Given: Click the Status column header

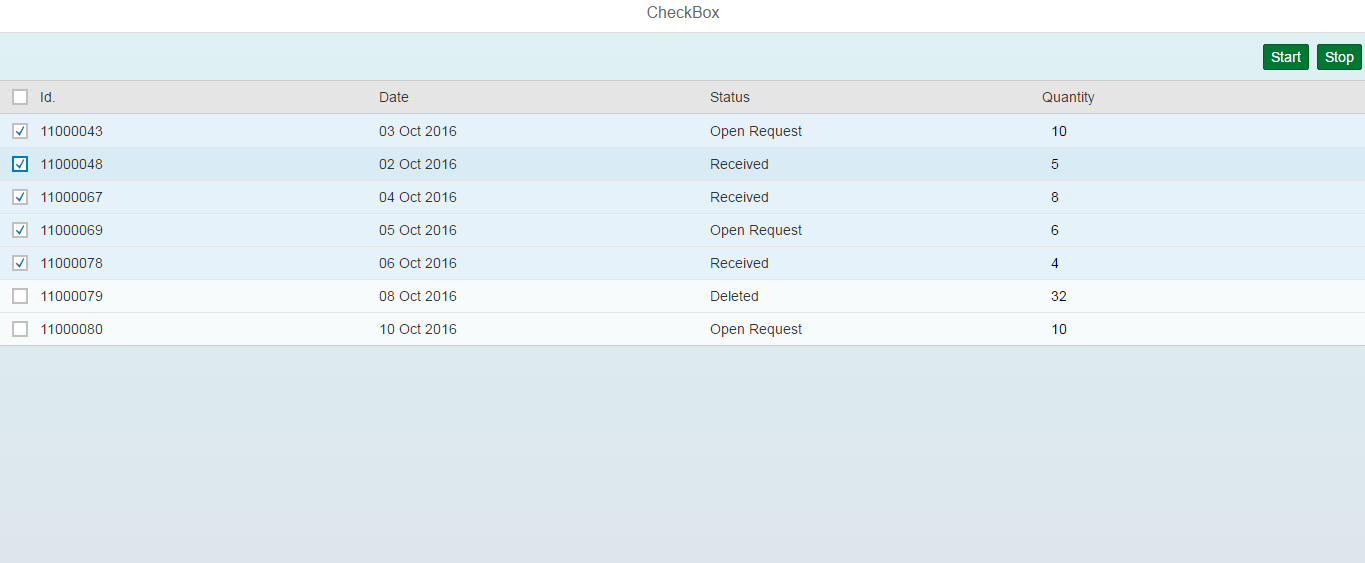Looking at the screenshot, I should click(730, 97).
